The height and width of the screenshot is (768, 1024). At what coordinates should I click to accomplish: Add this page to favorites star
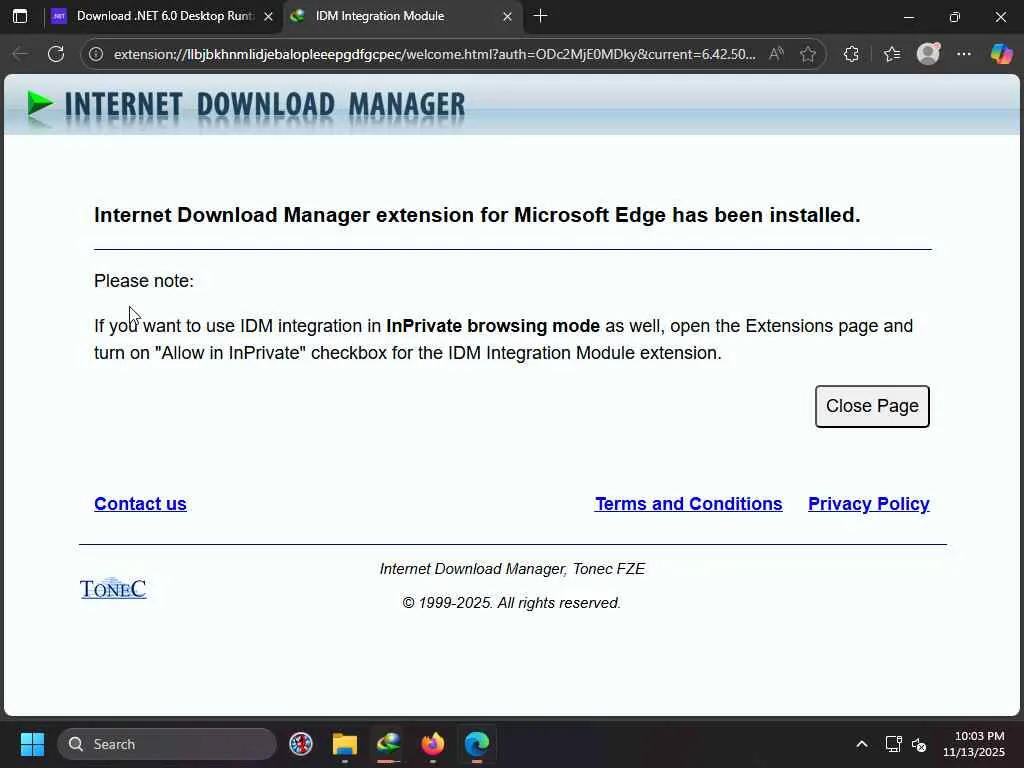[808, 54]
